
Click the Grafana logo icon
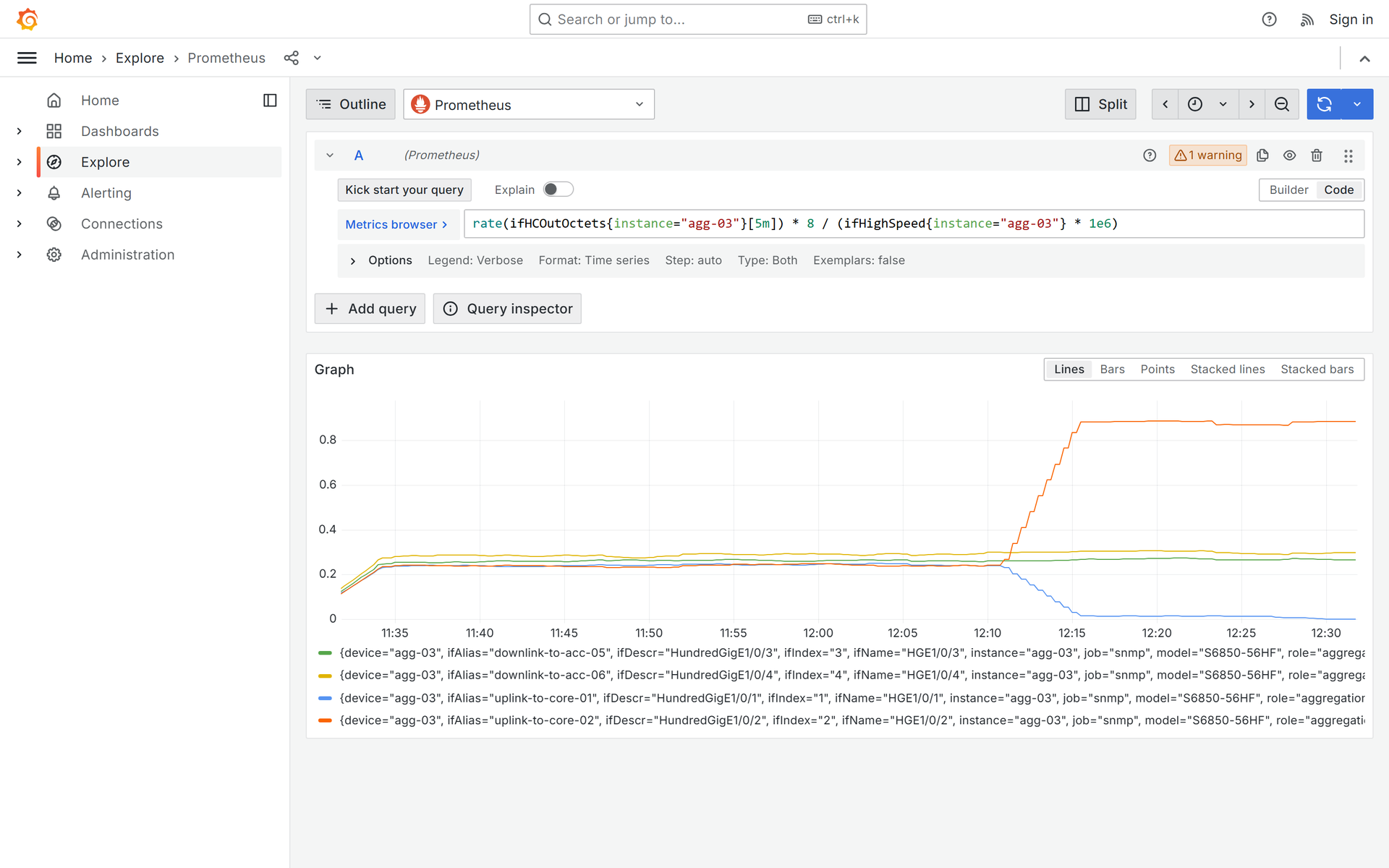point(27,20)
